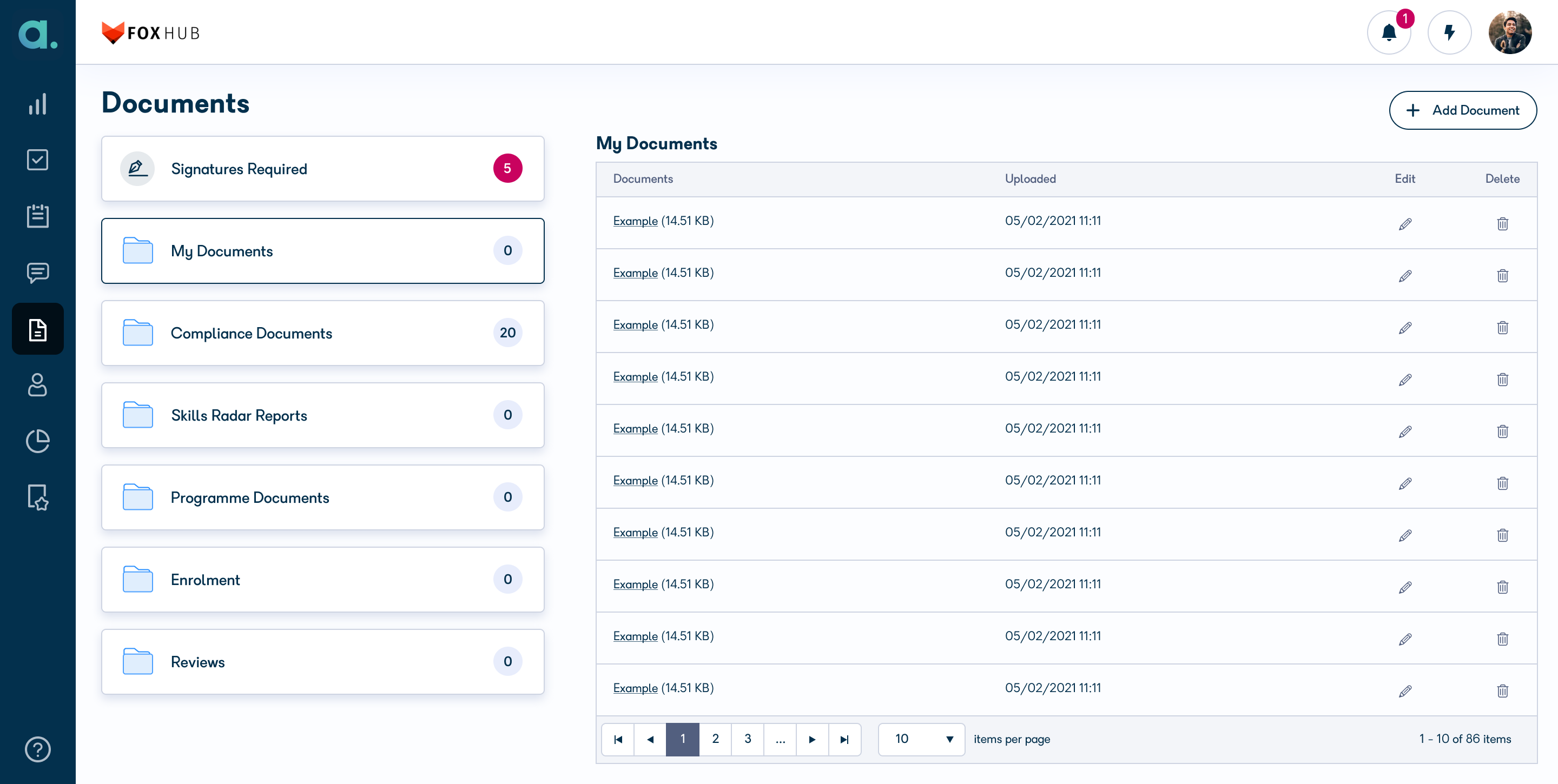Image resolution: width=1558 pixels, height=784 pixels.
Task: Click the pen icon on Signatures Required
Action: 137,168
